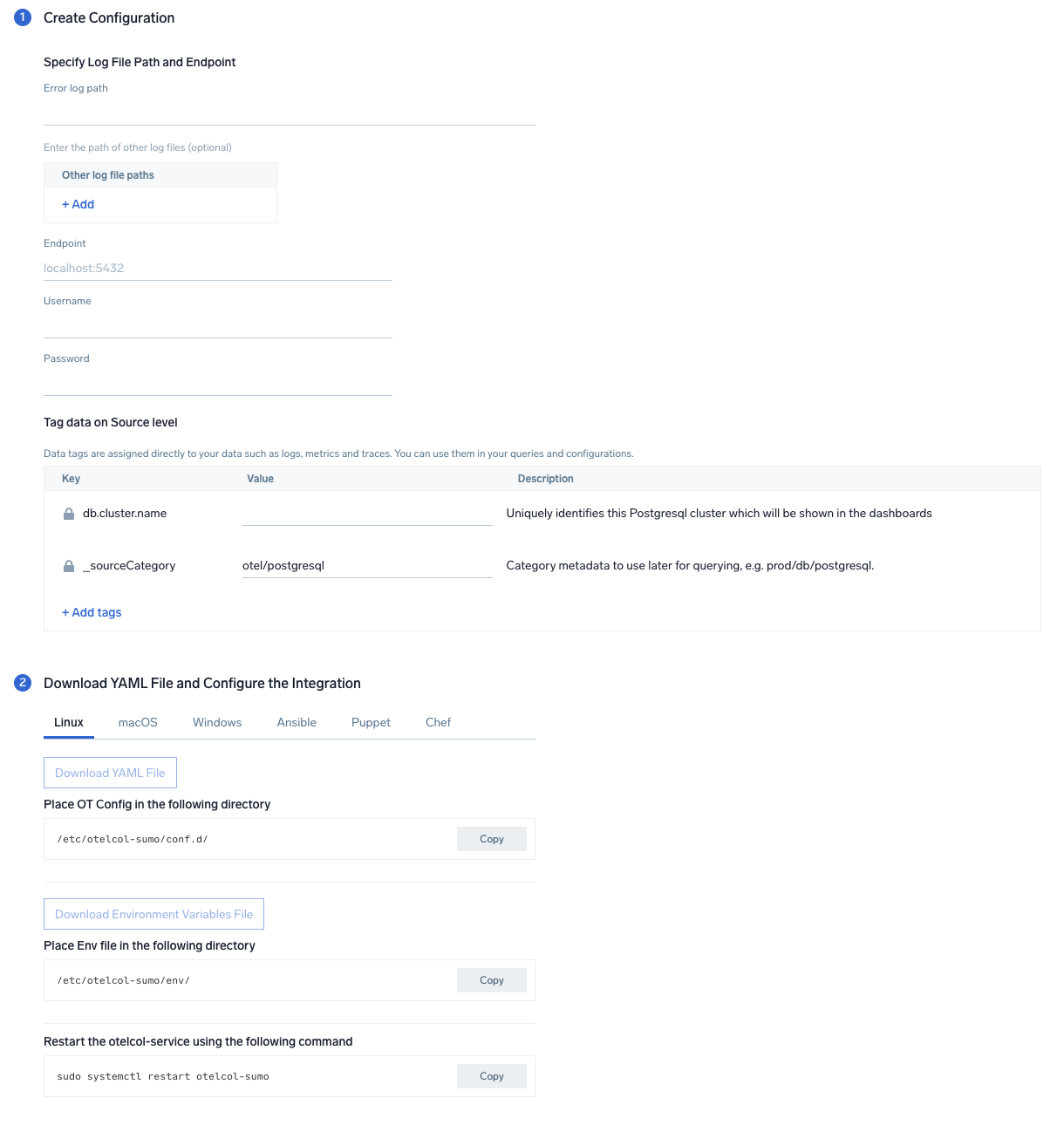Click the lock icon beside _sourceCategory

tap(69, 566)
